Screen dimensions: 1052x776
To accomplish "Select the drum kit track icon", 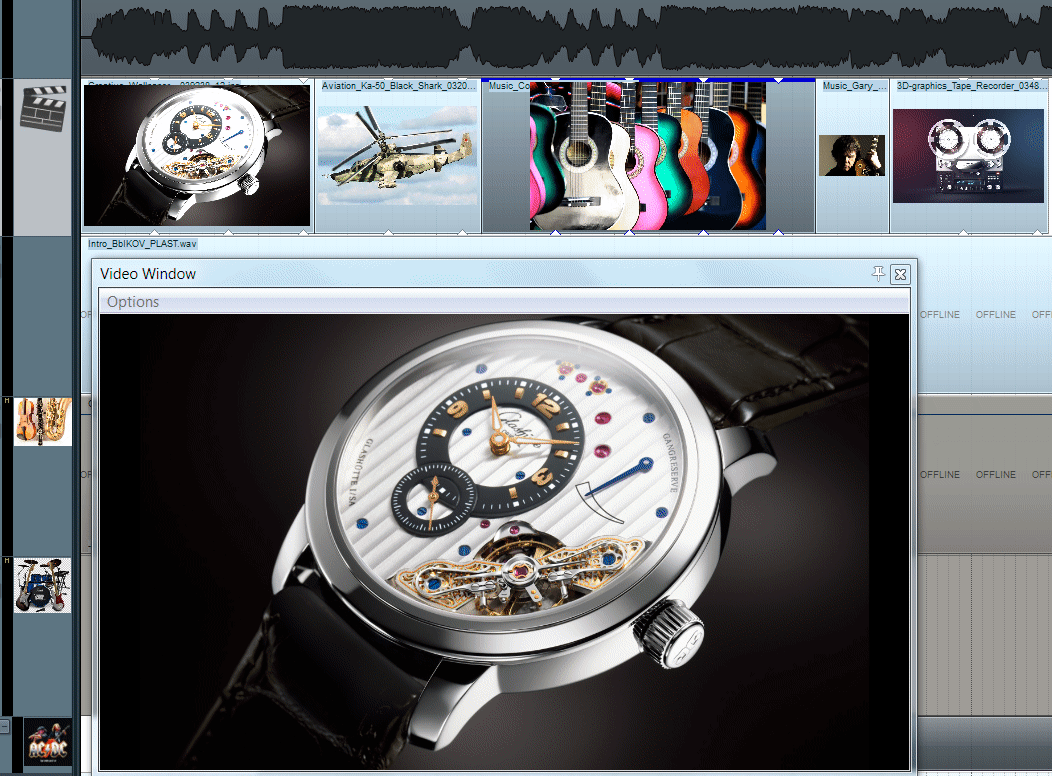I will (x=43, y=585).
